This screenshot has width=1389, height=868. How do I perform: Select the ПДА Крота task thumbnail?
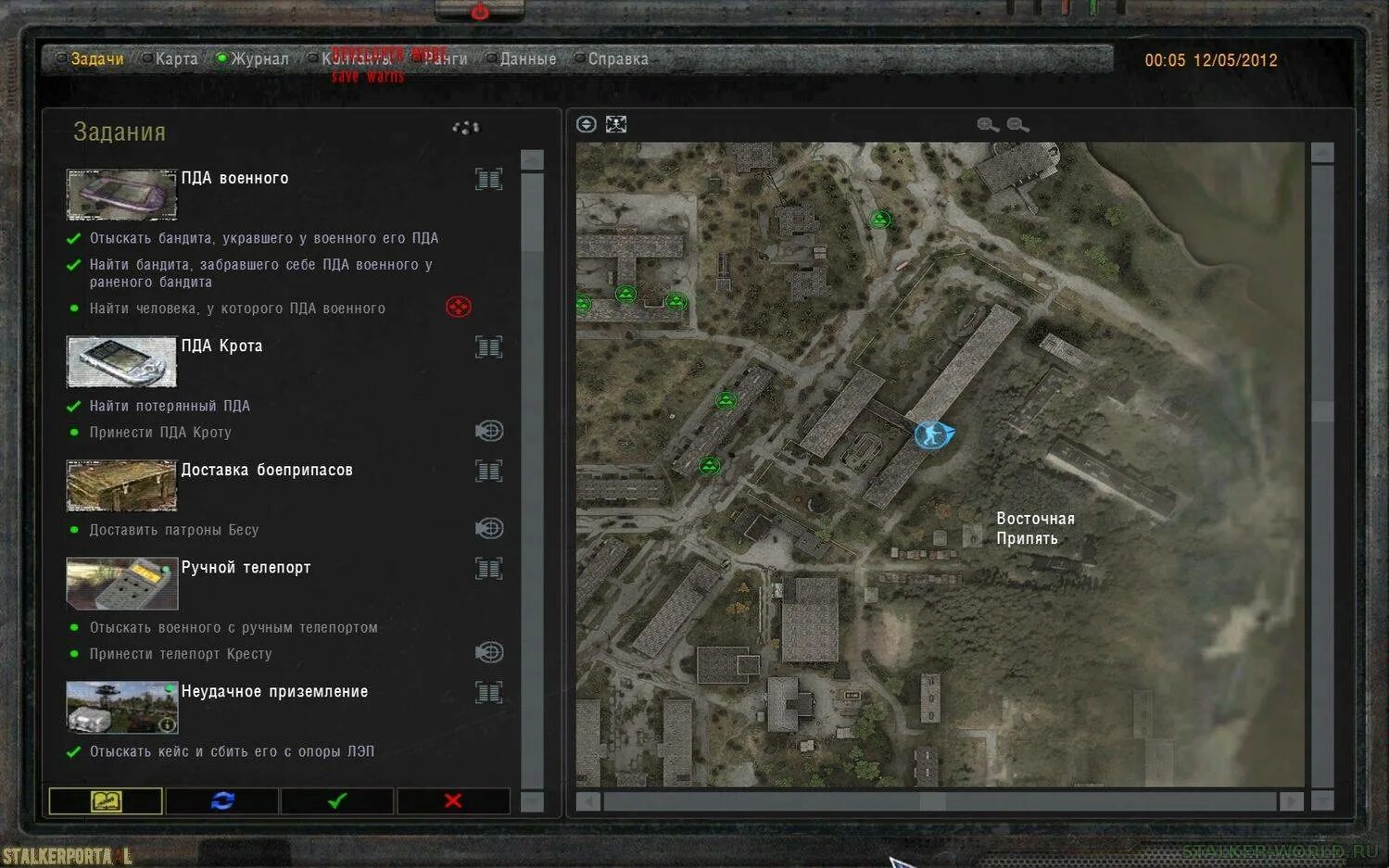pyautogui.click(x=121, y=361)
